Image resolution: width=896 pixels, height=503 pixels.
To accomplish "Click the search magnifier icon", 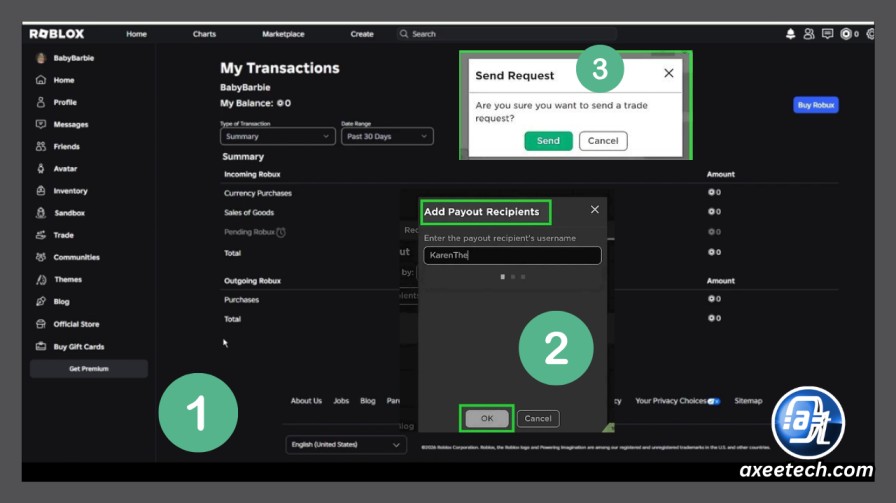I will click(x=404, y=34).
